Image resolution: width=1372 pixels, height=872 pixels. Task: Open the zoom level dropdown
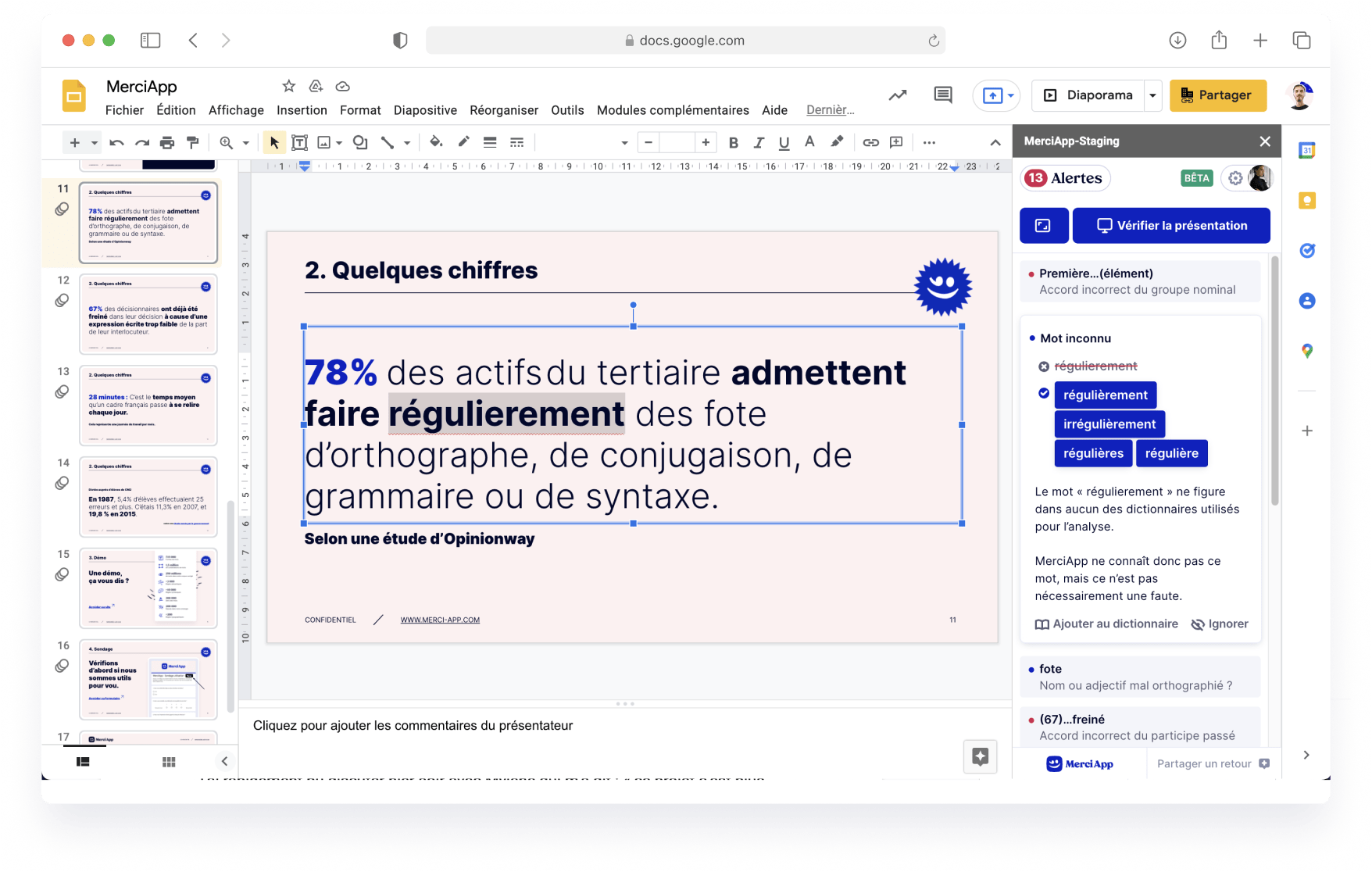245,142
